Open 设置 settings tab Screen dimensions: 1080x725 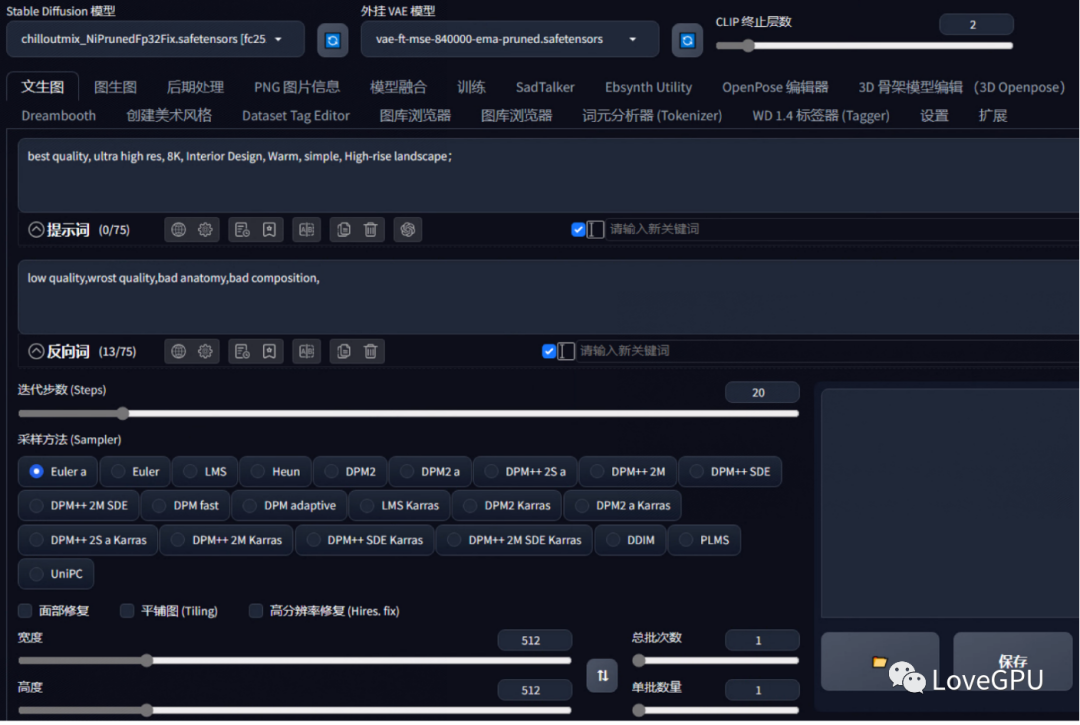click(x=934, y=116)
